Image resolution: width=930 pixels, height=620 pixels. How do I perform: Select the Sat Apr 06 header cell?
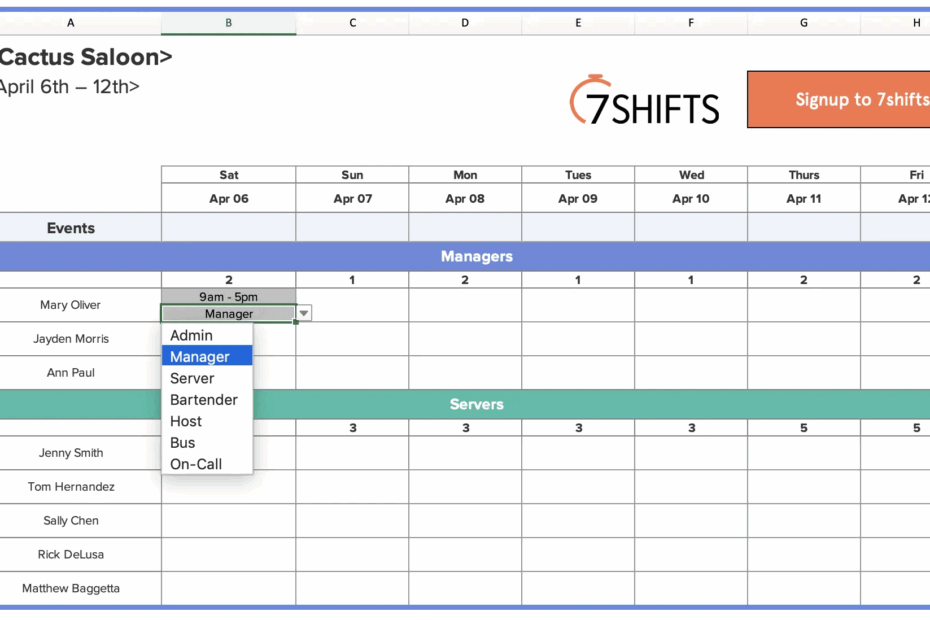[228, 186]
